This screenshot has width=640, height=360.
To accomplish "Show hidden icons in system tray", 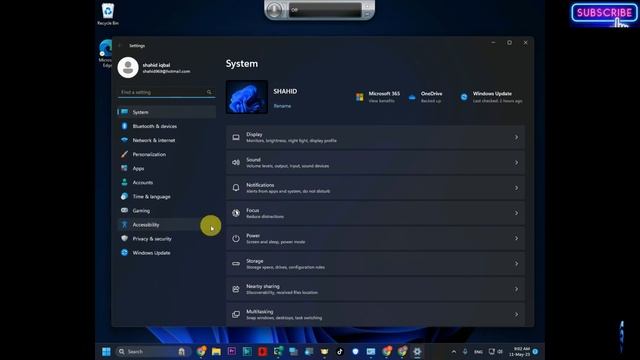I will tap(453, 351).
